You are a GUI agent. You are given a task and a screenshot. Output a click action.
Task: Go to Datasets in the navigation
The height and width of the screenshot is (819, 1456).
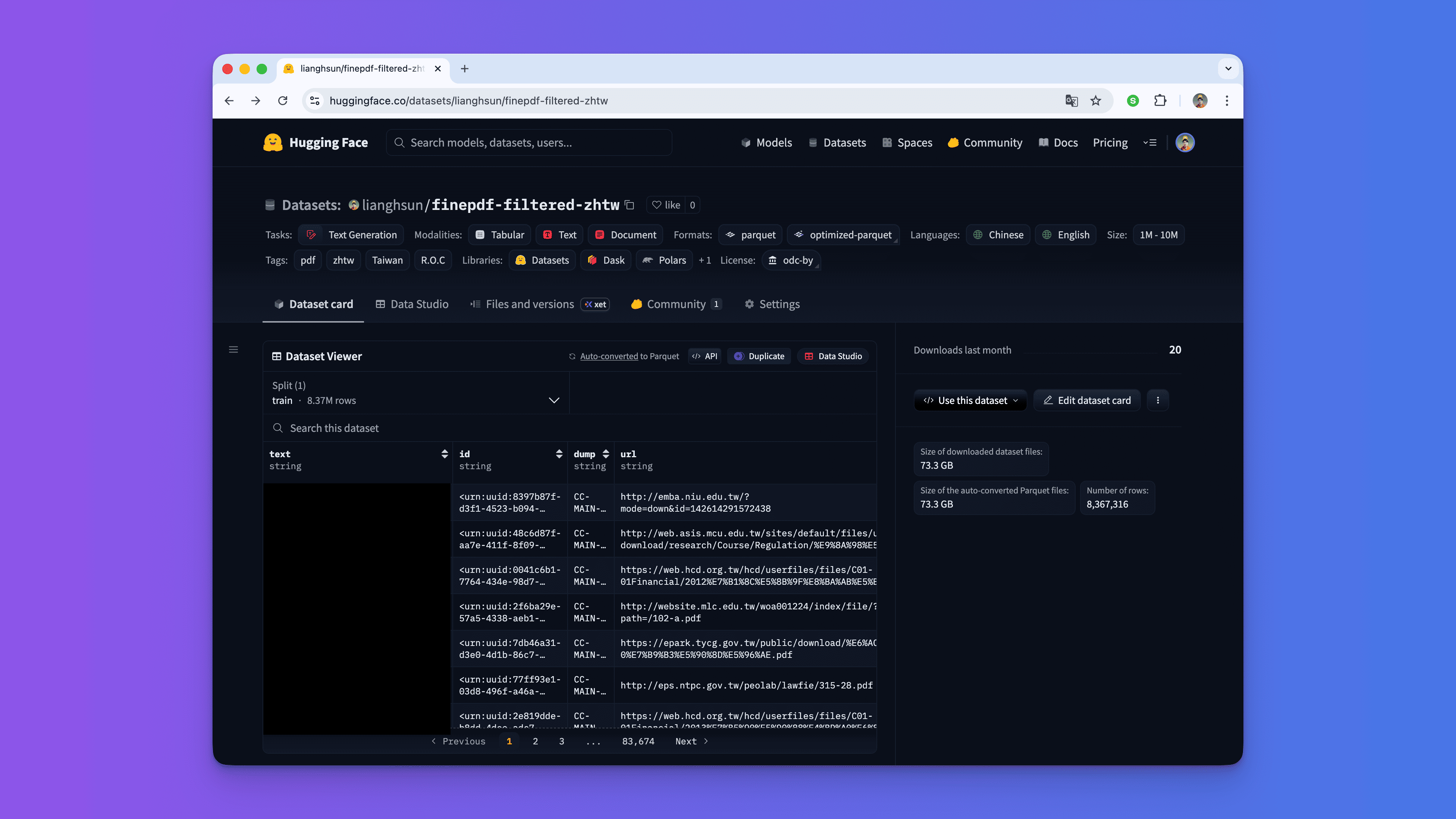point(837,142)
